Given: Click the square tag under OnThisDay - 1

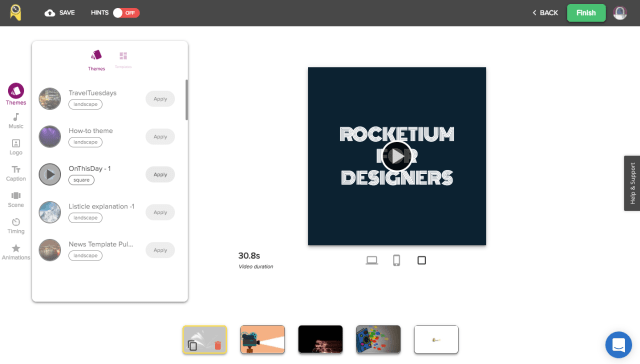Looking at the screenshot, I should 81,180.
